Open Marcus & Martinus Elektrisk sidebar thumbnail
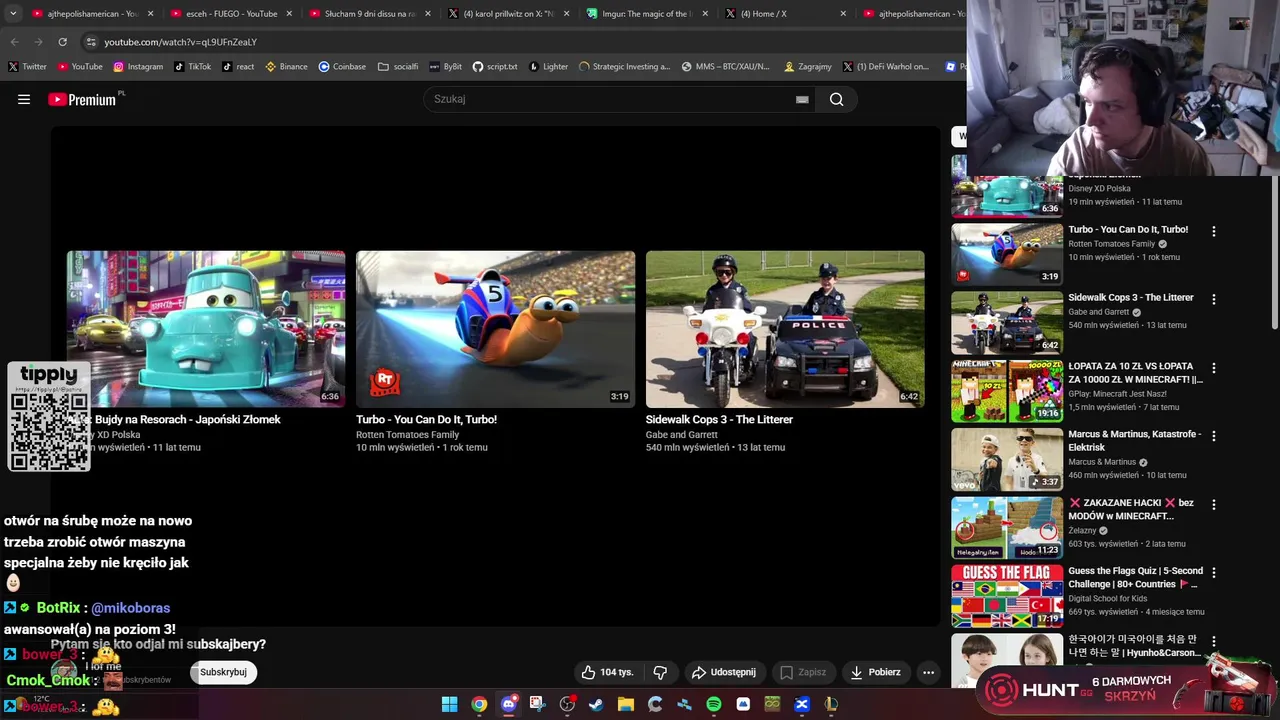This screenshot has height=720, width=1280. pyautogui.click(x=1007, y=460)
